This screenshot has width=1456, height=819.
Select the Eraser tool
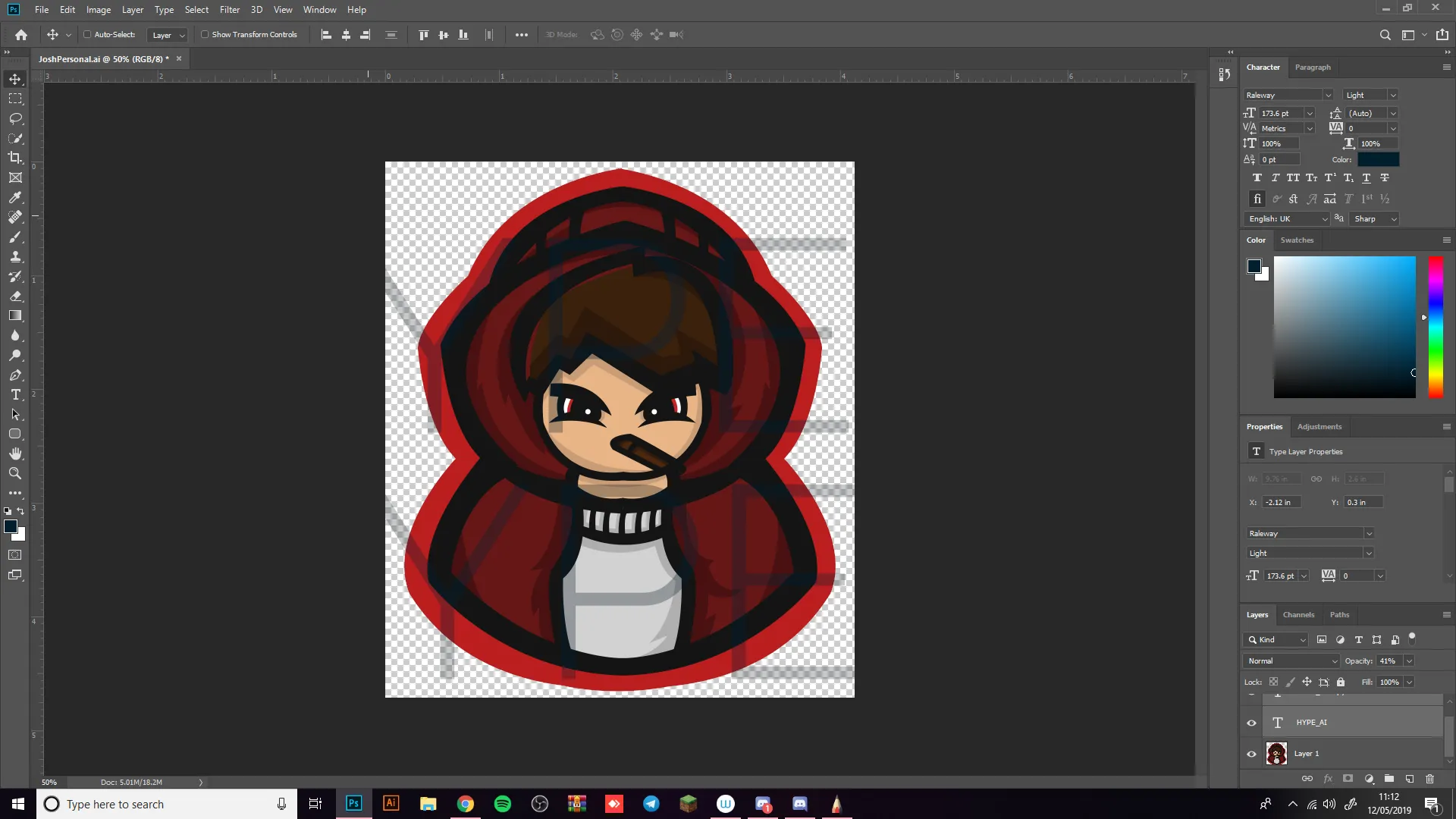15,297
